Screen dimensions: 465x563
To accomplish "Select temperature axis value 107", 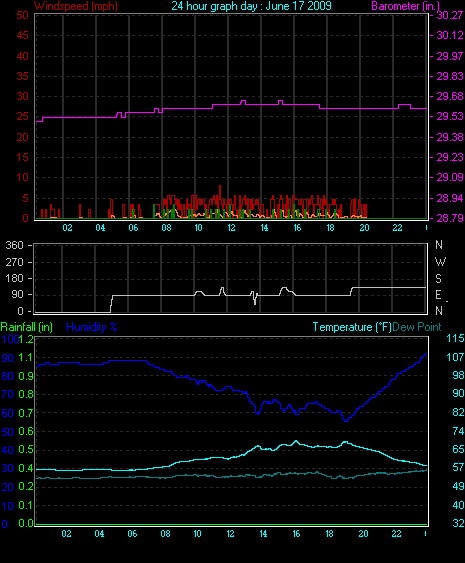I will click(x=455, y=357).
